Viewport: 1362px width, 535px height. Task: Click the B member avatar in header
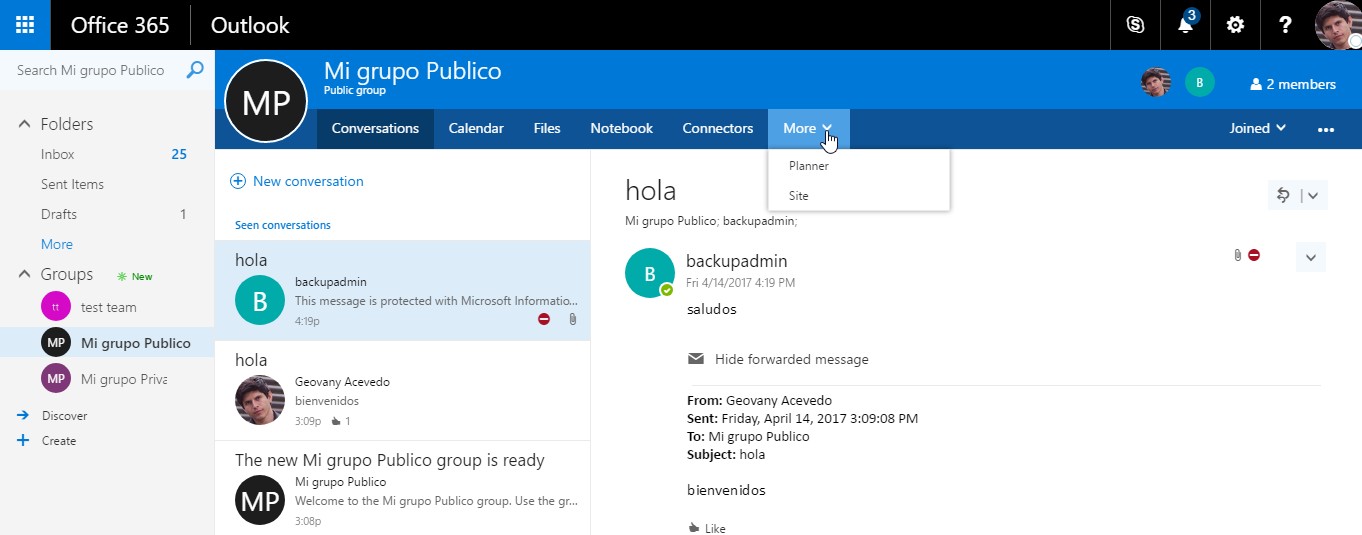coord(1200,83)
